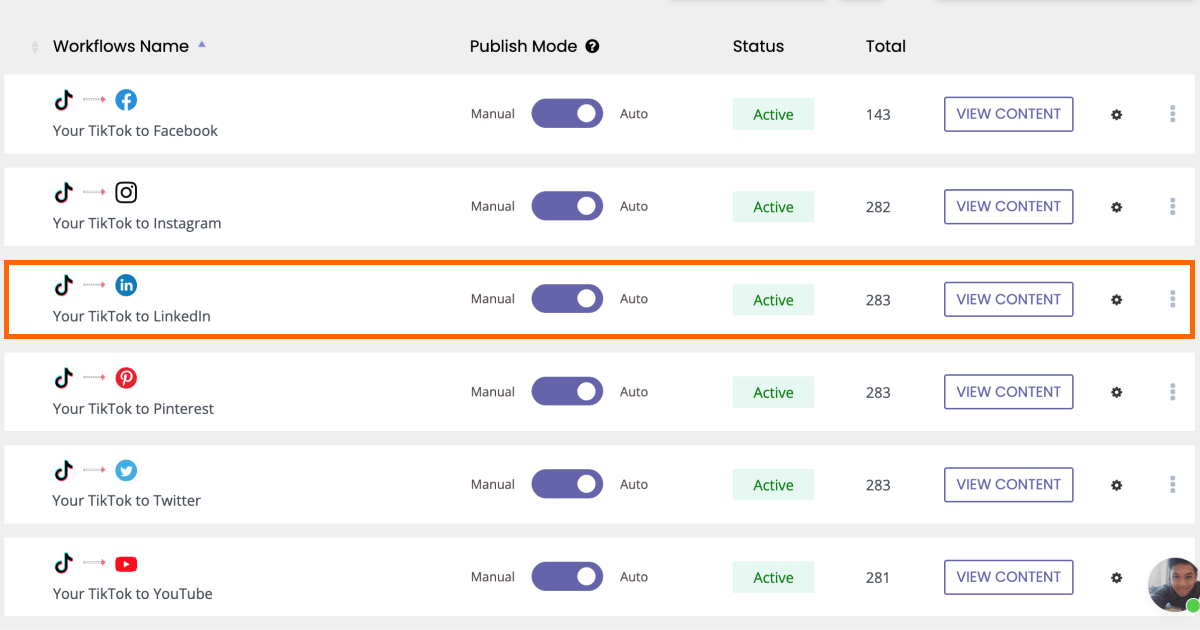Click the TikTok icon in the LinkedIn workflow row
1200x630 pixels.
pyautogui.click(x=64, y=285)
